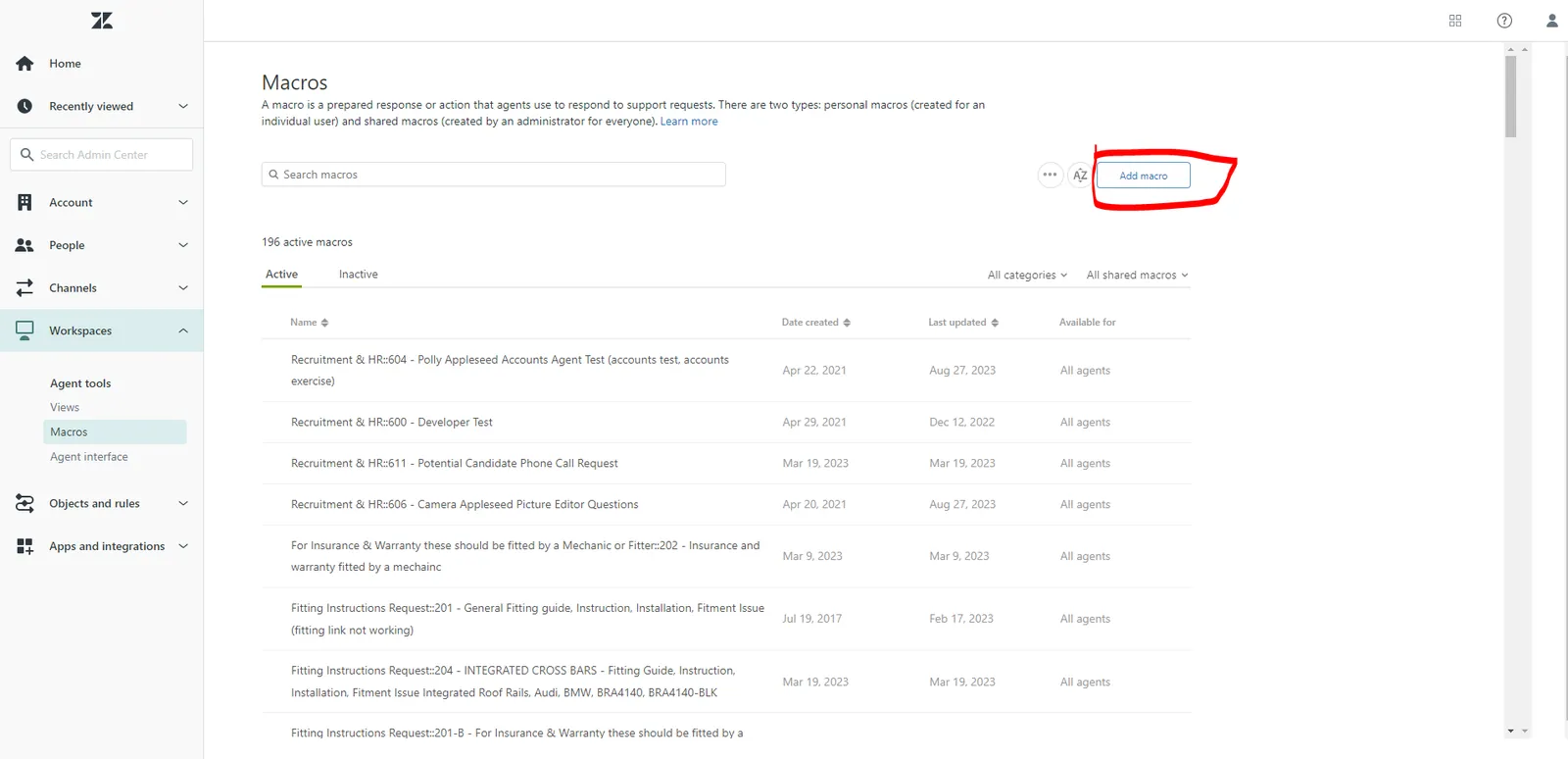Image resolution: width=1568 pixels, height=759 pixels.
Task: Select Macros in the sidebar
Action: (x=115, y=432)
